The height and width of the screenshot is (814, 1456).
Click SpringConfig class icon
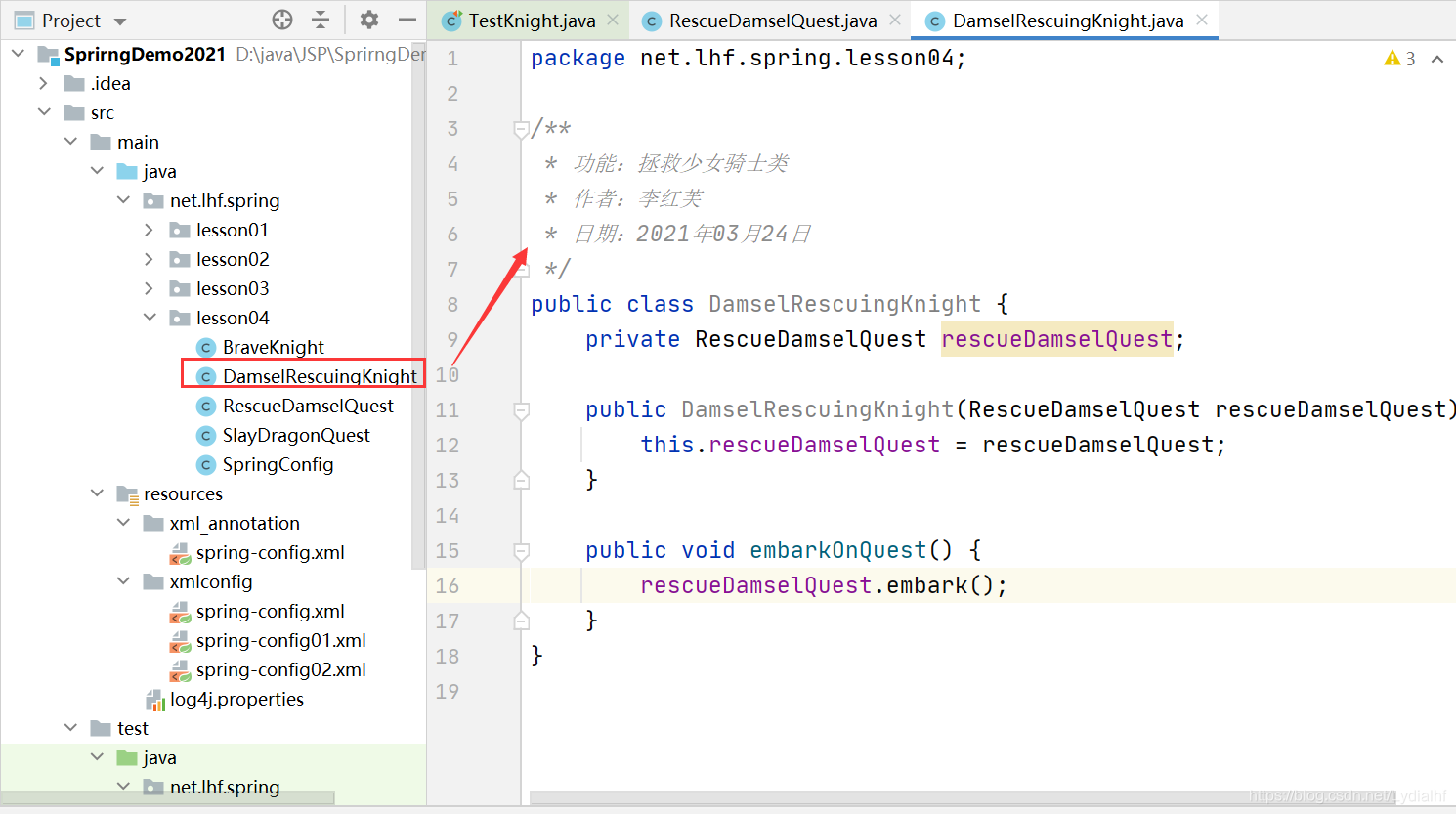(x=206, y=464)
